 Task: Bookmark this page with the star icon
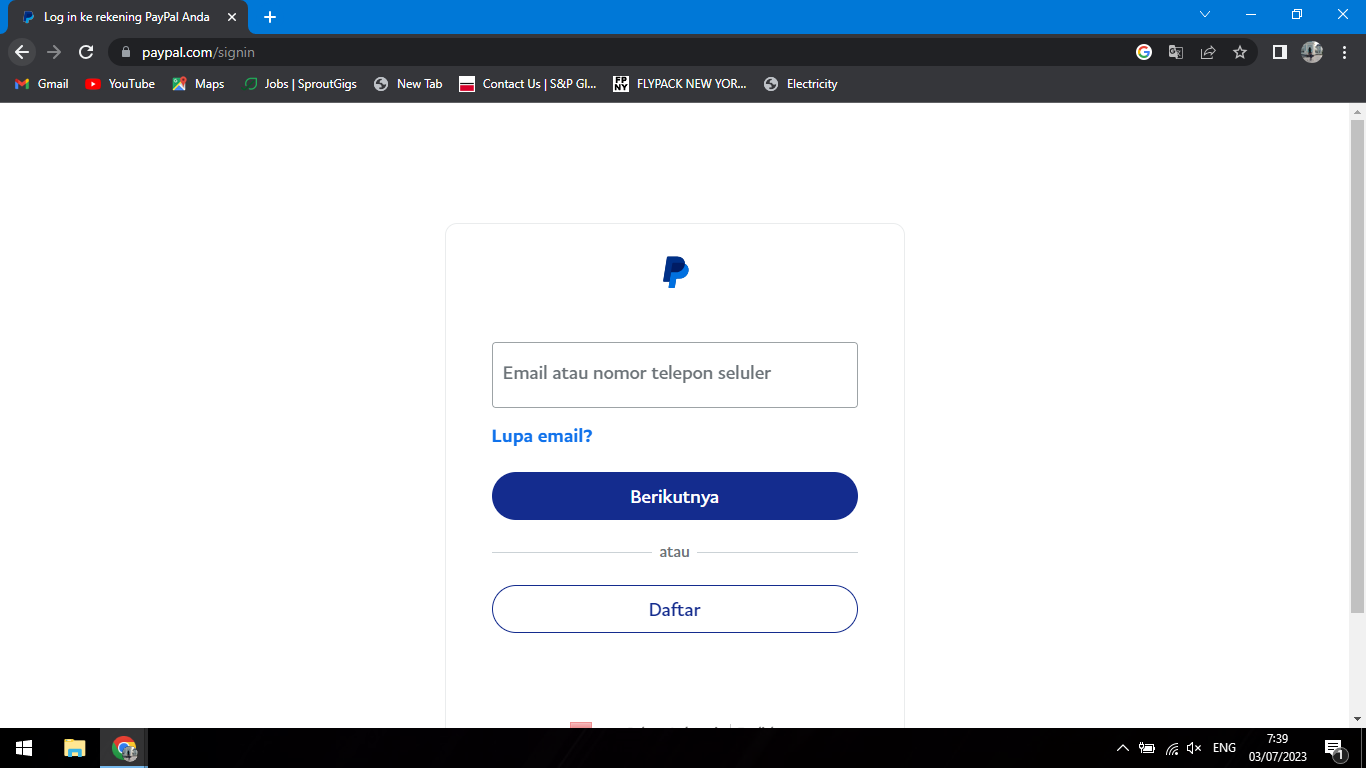click(1240, 52)
